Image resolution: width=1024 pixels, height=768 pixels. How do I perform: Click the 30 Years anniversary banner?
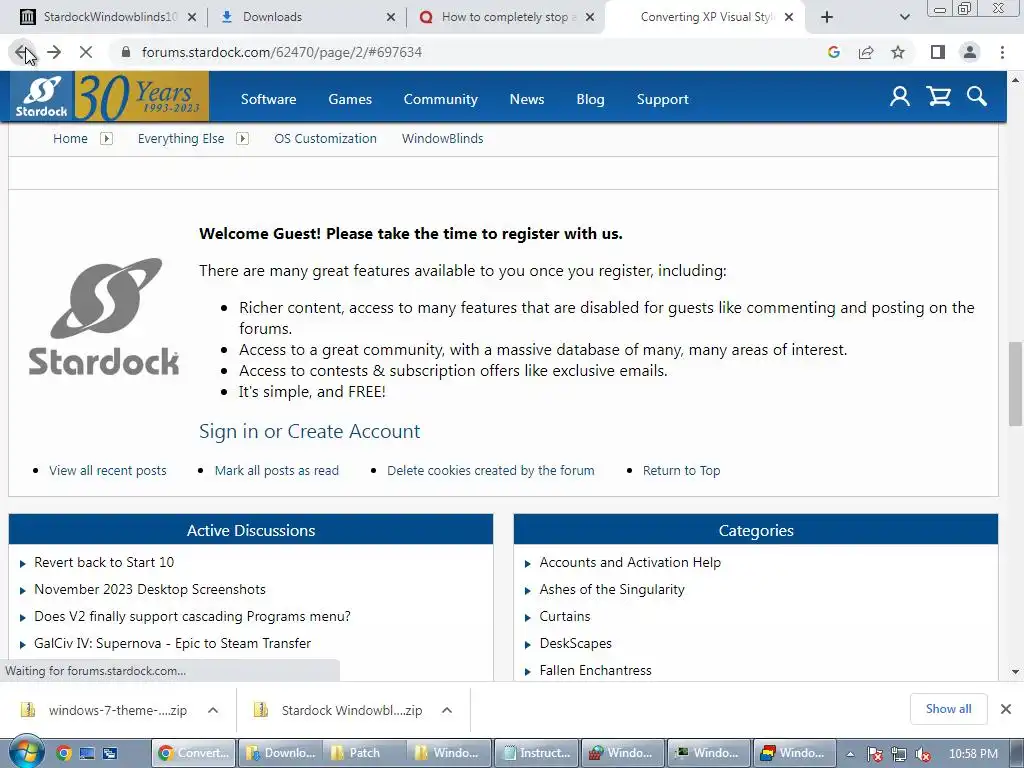click(142, 97)
